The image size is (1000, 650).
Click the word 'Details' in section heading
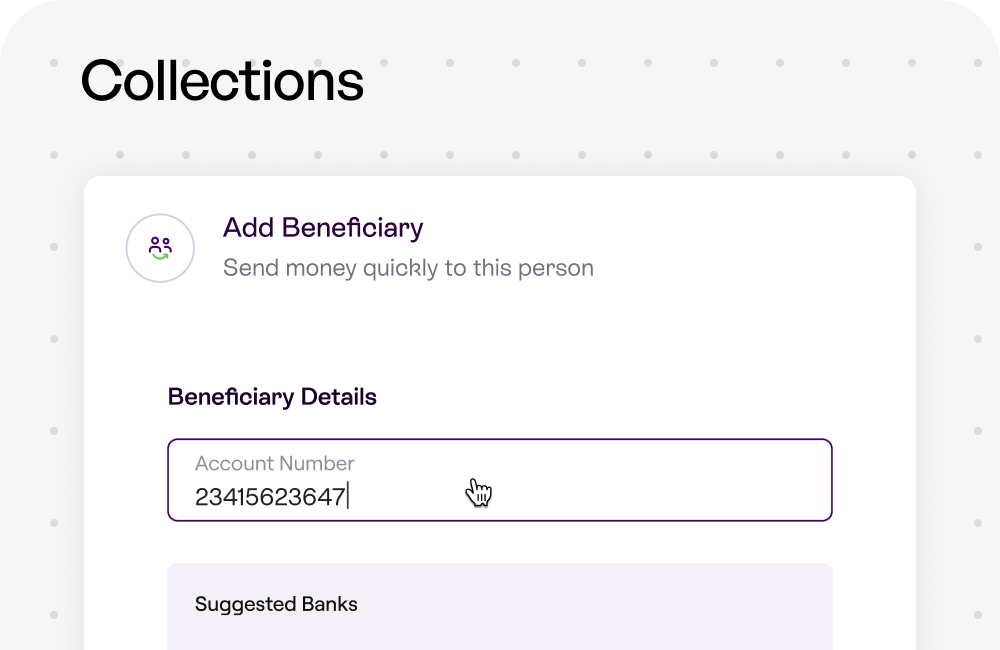pyautogui.click(x=339, y=397)
